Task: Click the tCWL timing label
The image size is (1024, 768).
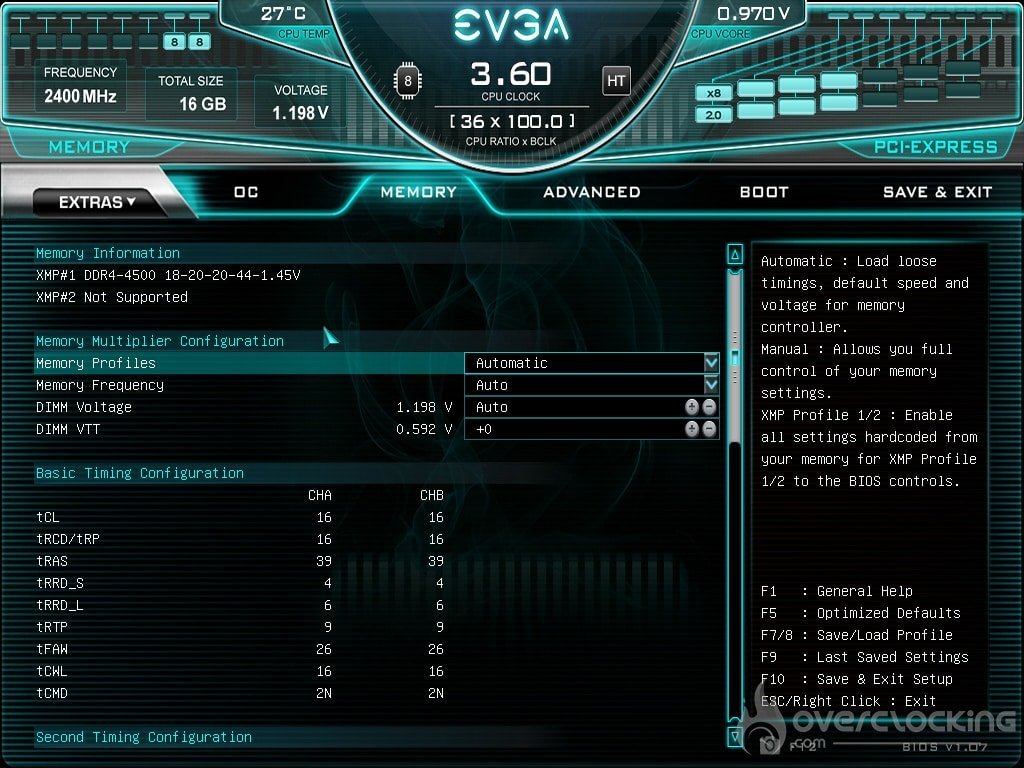Action: click(52, 671)
